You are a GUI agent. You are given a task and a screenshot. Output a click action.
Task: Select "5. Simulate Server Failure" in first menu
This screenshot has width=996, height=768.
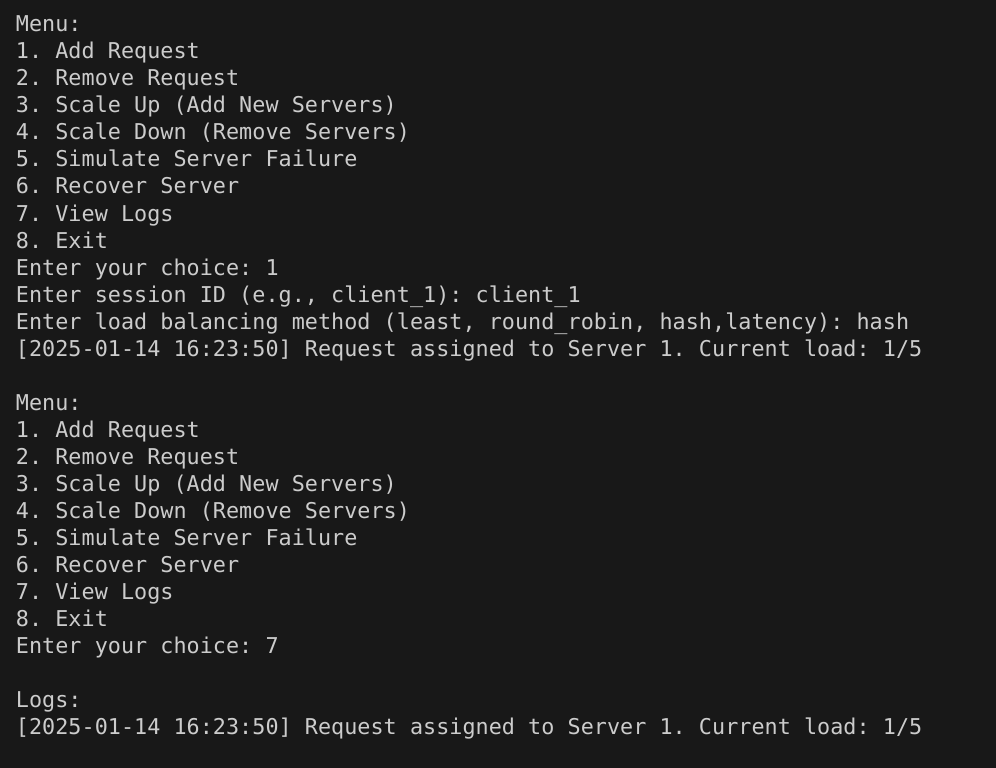pos(186,159)
